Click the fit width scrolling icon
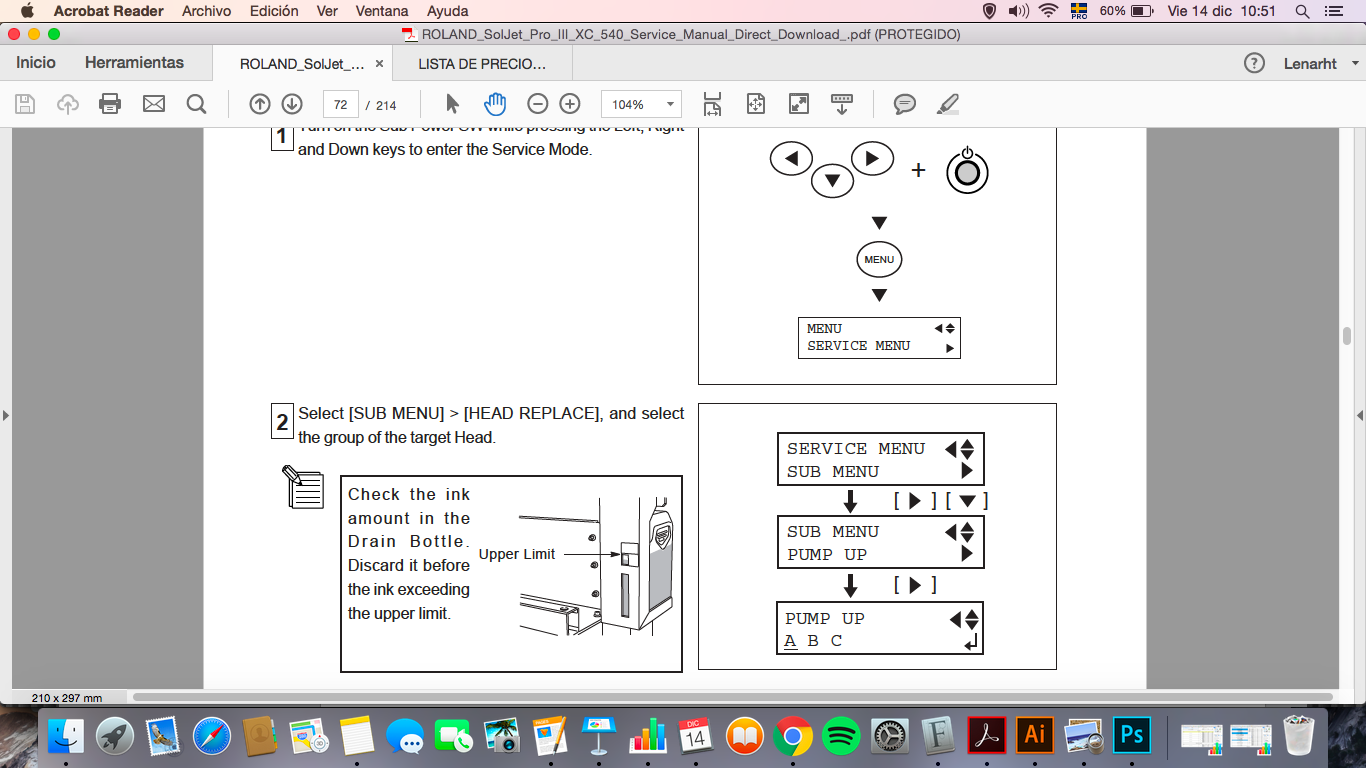 (712, 104)
